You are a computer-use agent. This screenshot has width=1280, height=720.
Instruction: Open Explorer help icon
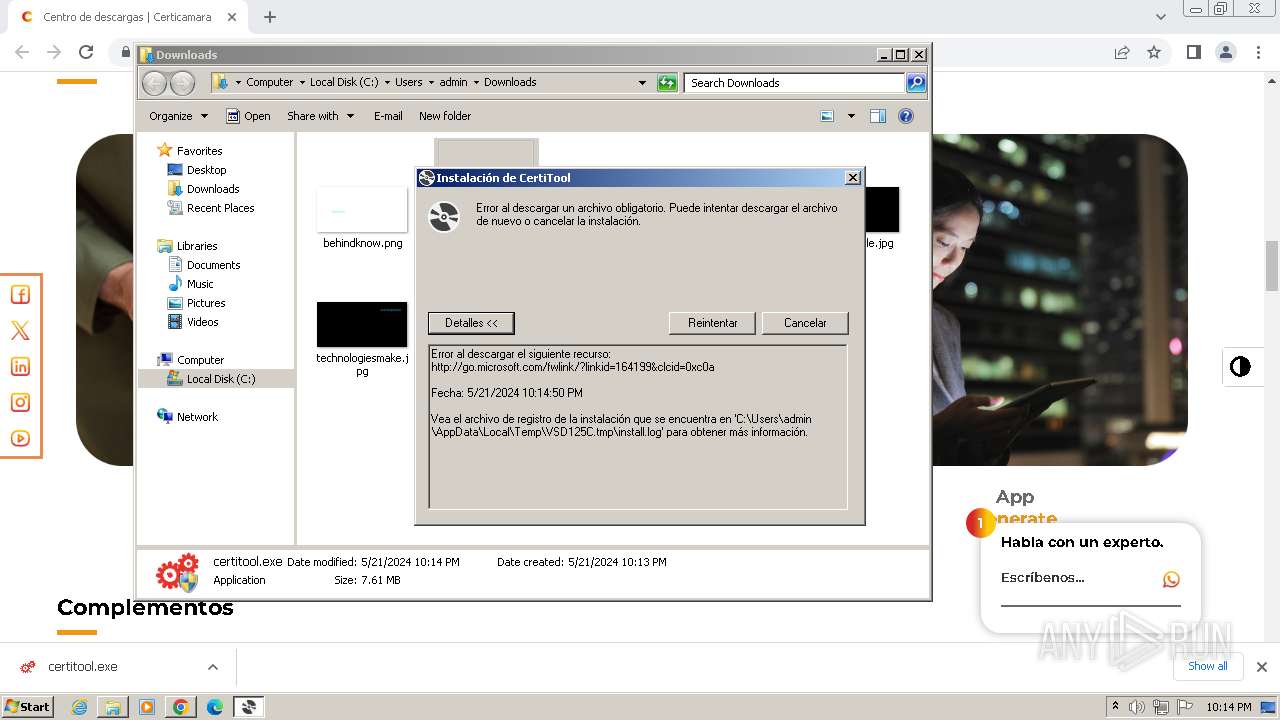pyautogui.click(x=906, y=116)
